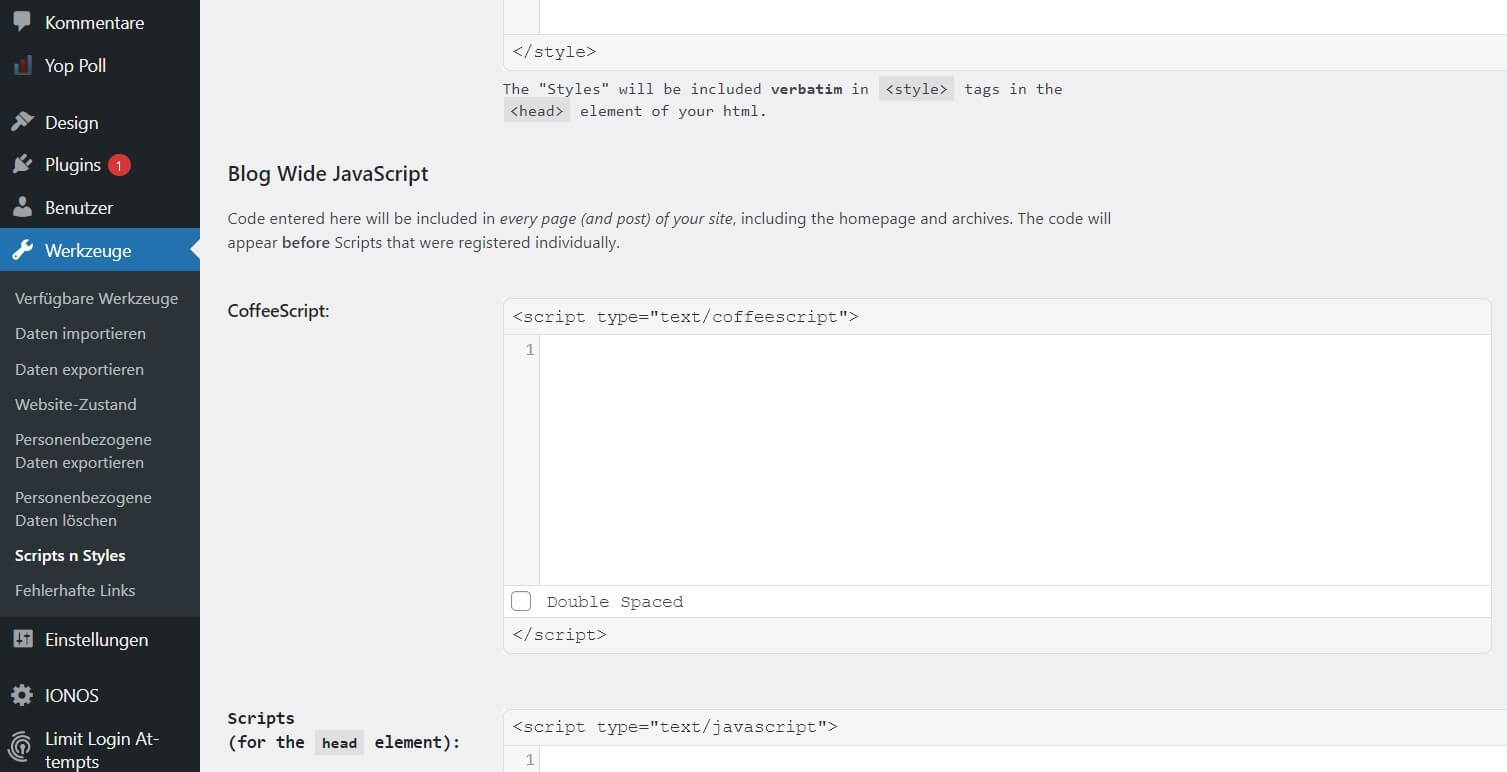
Task: Click the IONOS gear icon
Action: pos(22,695)
